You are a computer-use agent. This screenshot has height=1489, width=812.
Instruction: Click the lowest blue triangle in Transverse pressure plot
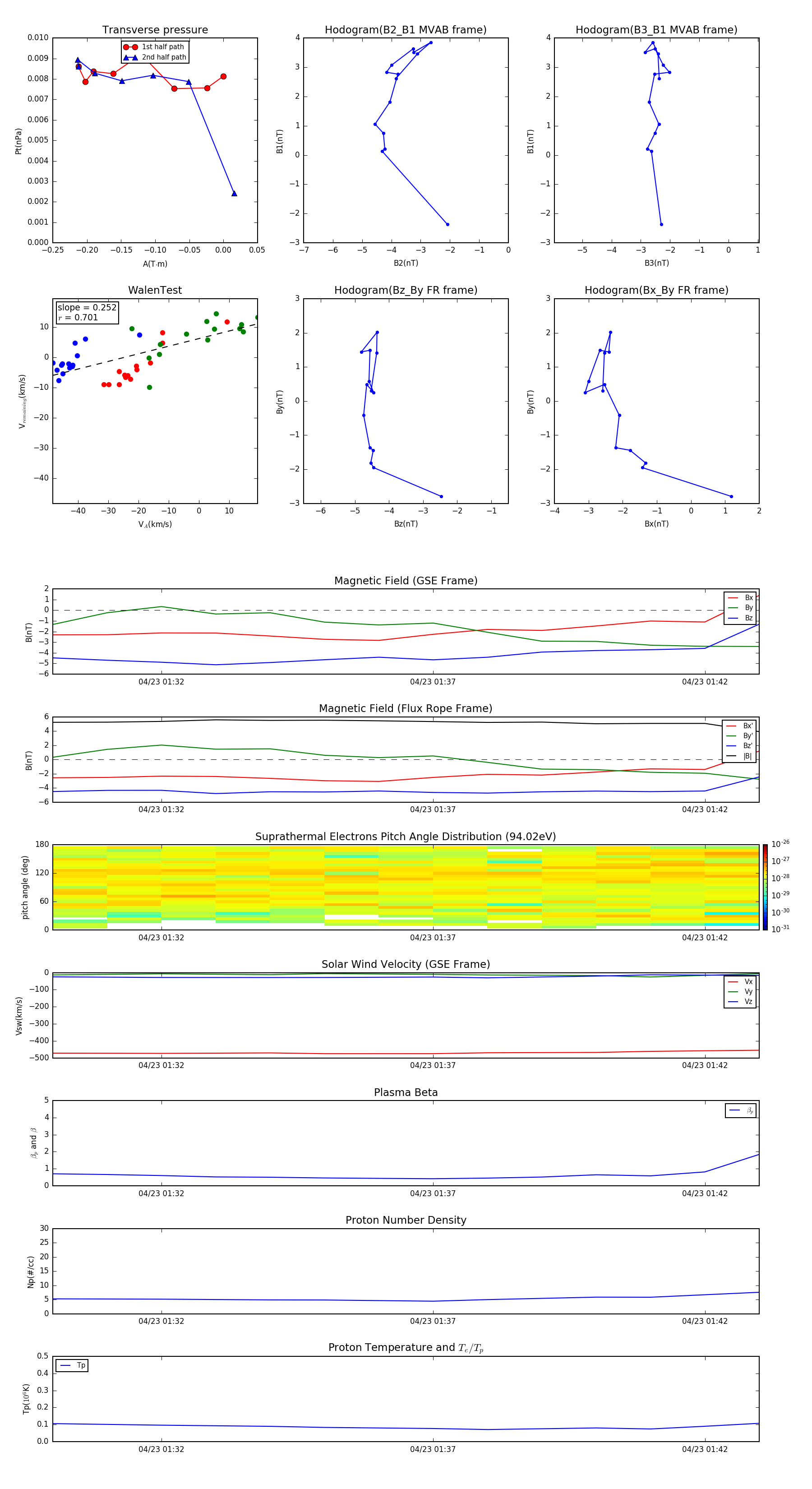(234, 194)
